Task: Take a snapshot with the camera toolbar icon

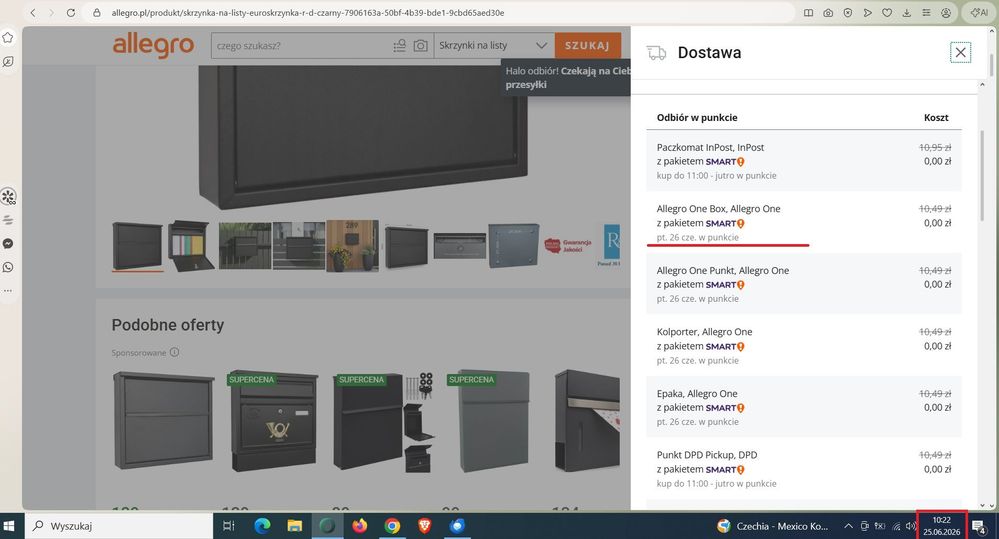Action: [828, 13]
